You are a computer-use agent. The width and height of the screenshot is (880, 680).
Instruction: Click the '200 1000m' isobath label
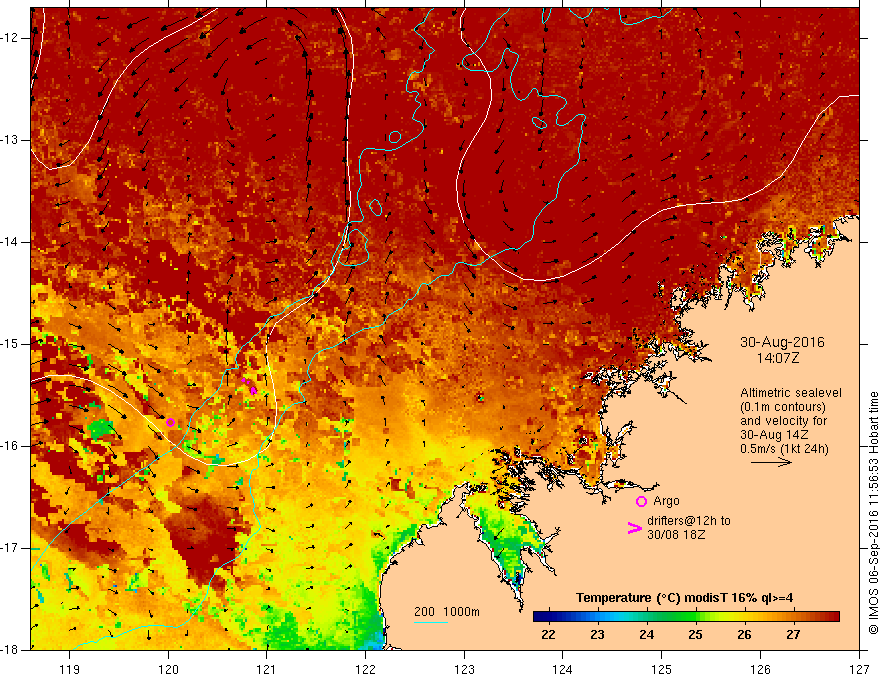tap(447, 612)
